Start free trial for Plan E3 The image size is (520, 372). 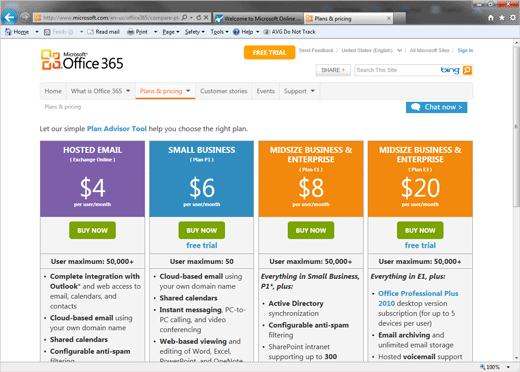(420, 245)
